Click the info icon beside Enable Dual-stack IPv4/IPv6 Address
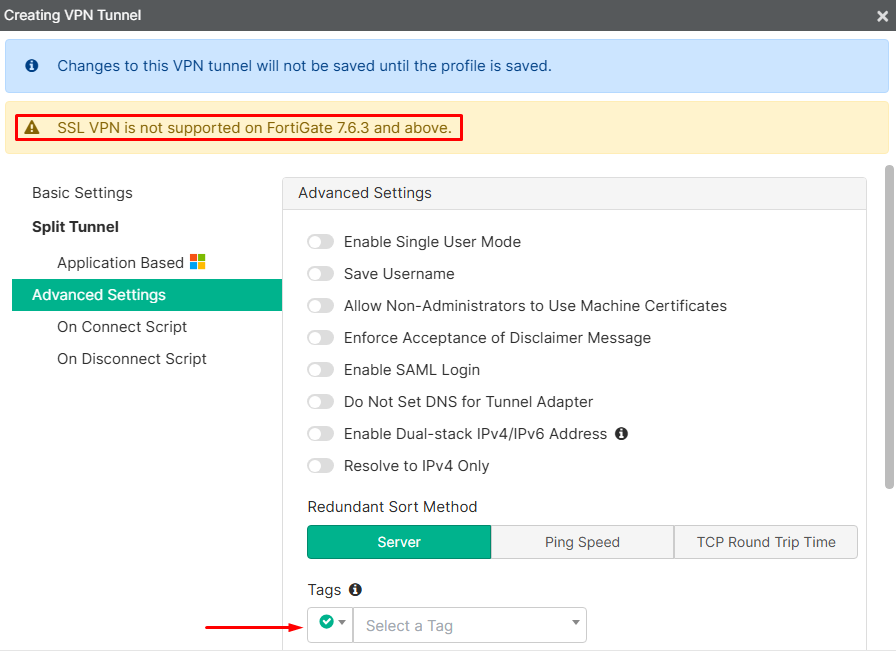The width and height of the screenshot is (896, 658). (621, 434)
